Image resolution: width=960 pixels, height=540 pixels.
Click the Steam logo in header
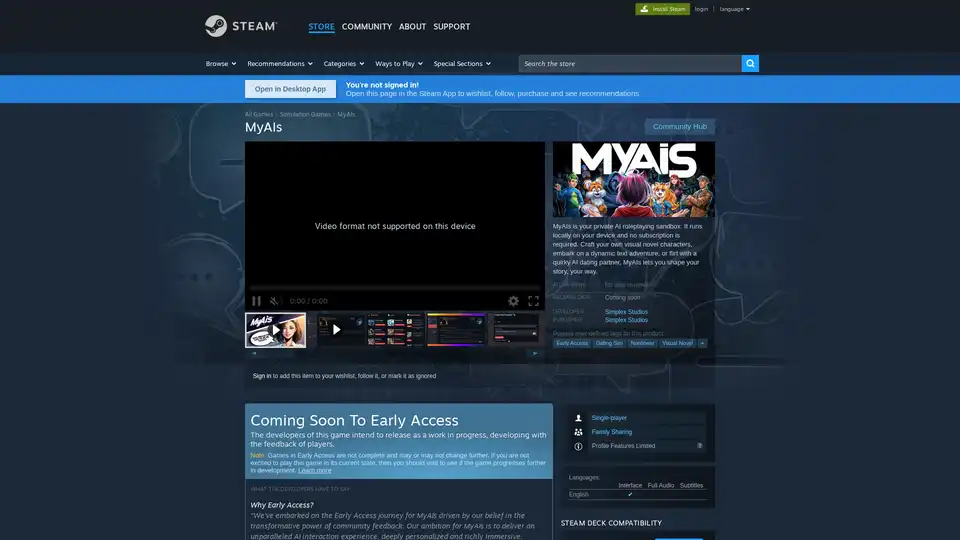pos(240,26)
